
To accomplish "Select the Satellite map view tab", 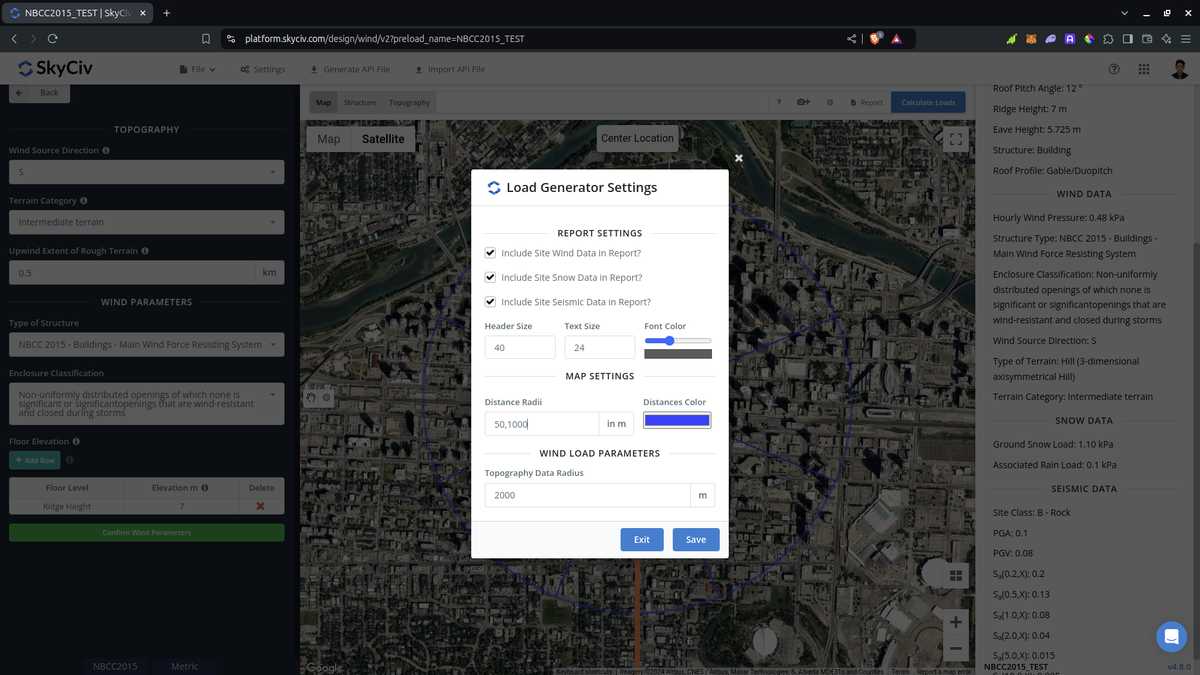I will click(x=383, y=138).
